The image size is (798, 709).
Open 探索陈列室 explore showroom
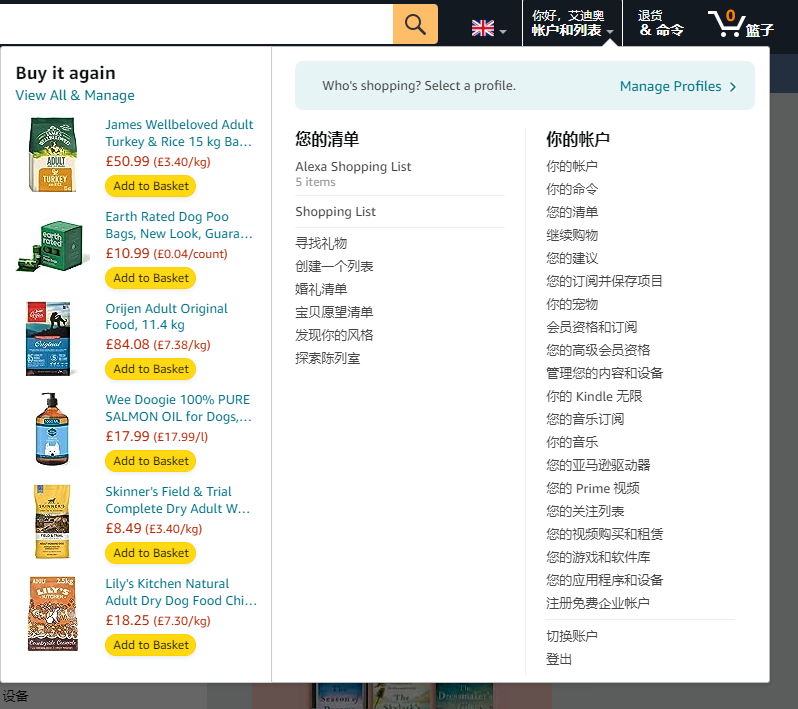[328, 358]
